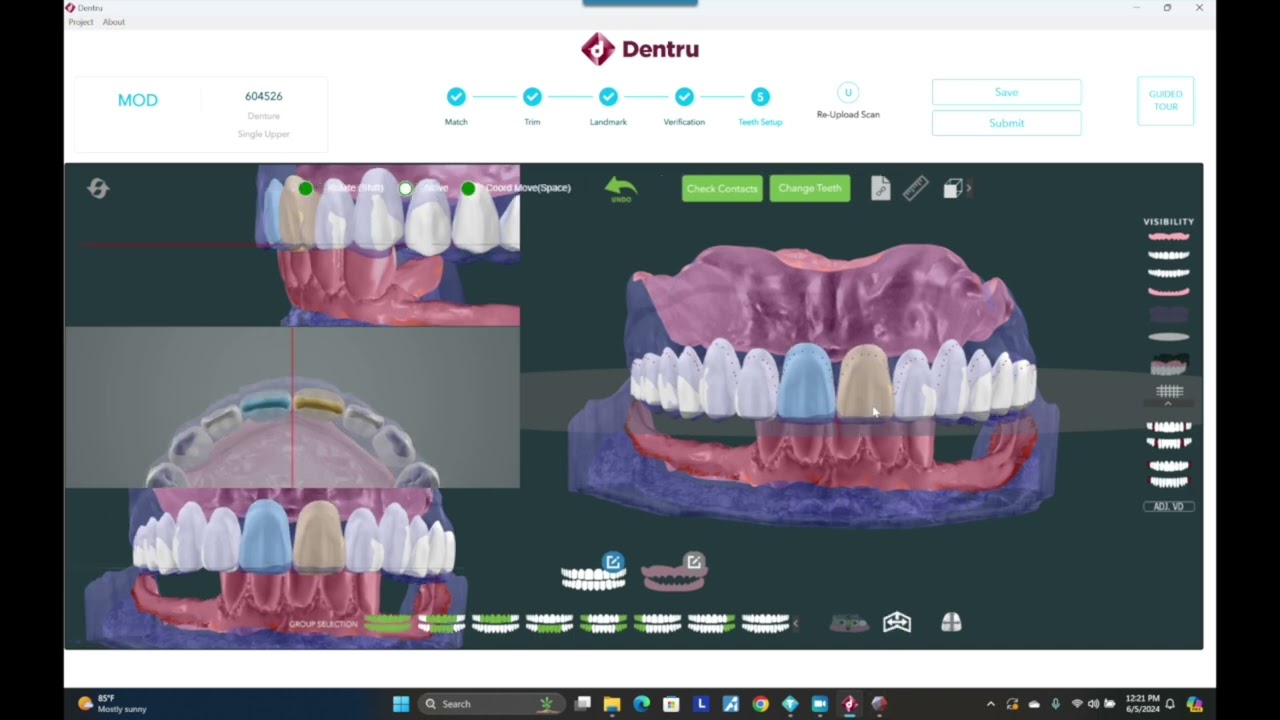Viewport: 1280px width, 720px height.
Task: Select the third group selection teeth icon
Action: (x=496, y=624)
